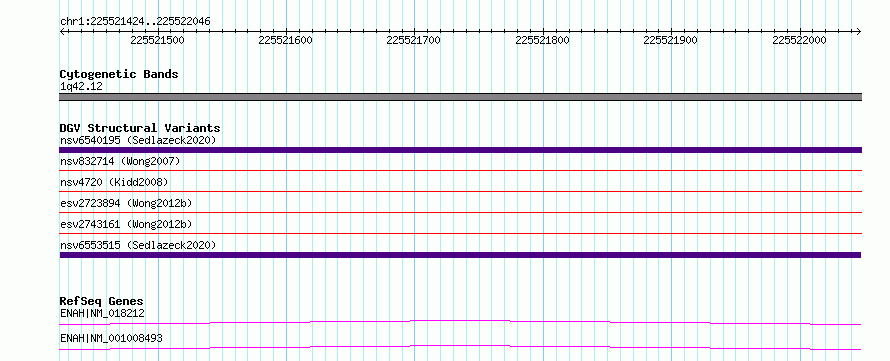Click ruler position 225521900
This screenshot has width=890, height=361.
(x=671, y=40)
